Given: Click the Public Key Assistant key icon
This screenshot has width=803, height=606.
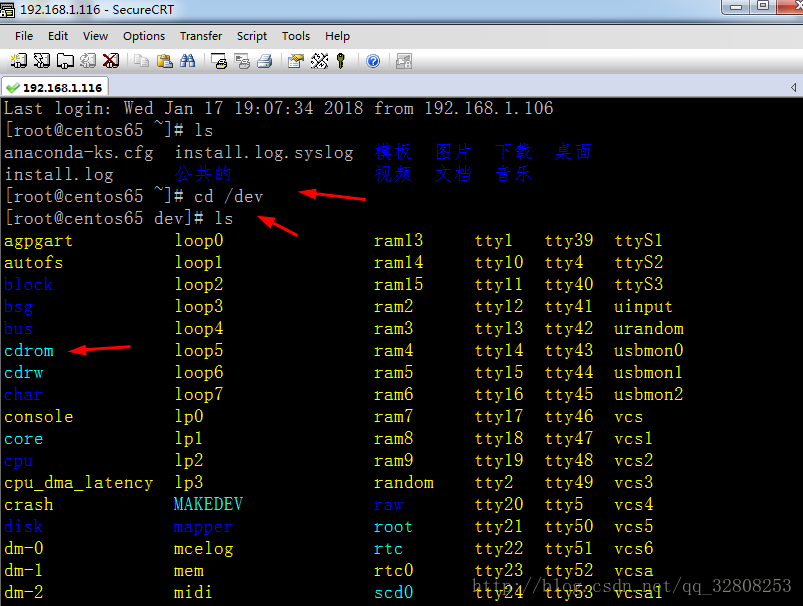Looking at the screenshot, I should (x=341, y=61).
